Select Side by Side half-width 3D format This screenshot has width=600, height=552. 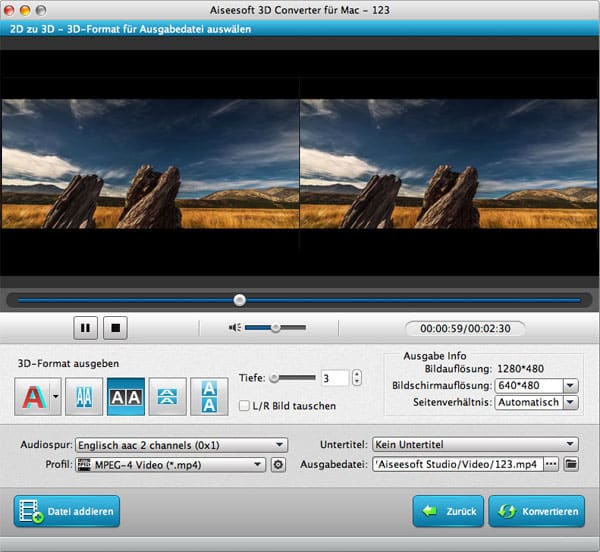[84, 397]
